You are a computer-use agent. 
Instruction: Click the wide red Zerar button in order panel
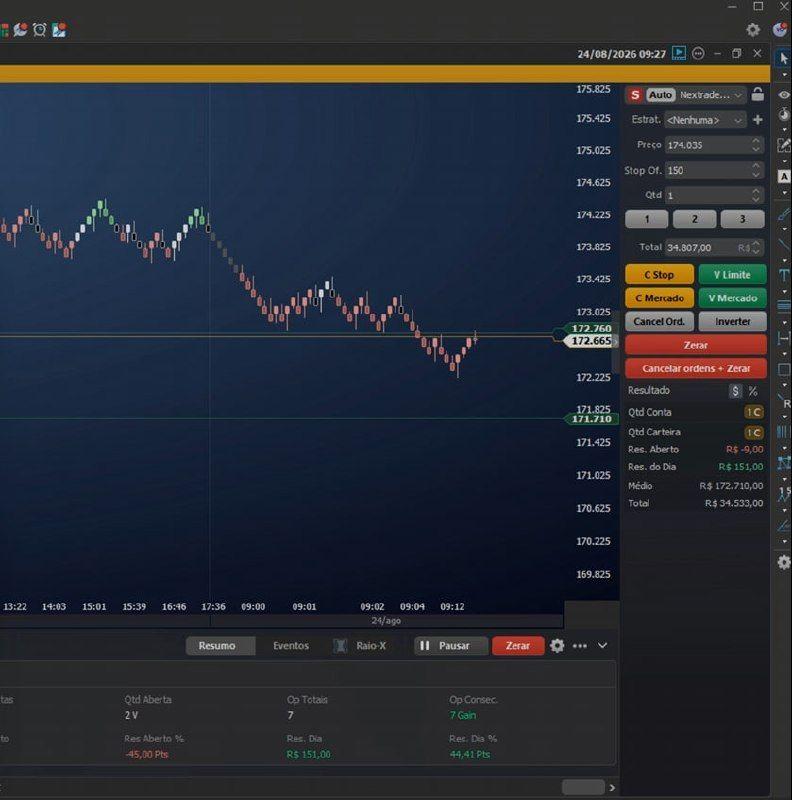(696, 345)
